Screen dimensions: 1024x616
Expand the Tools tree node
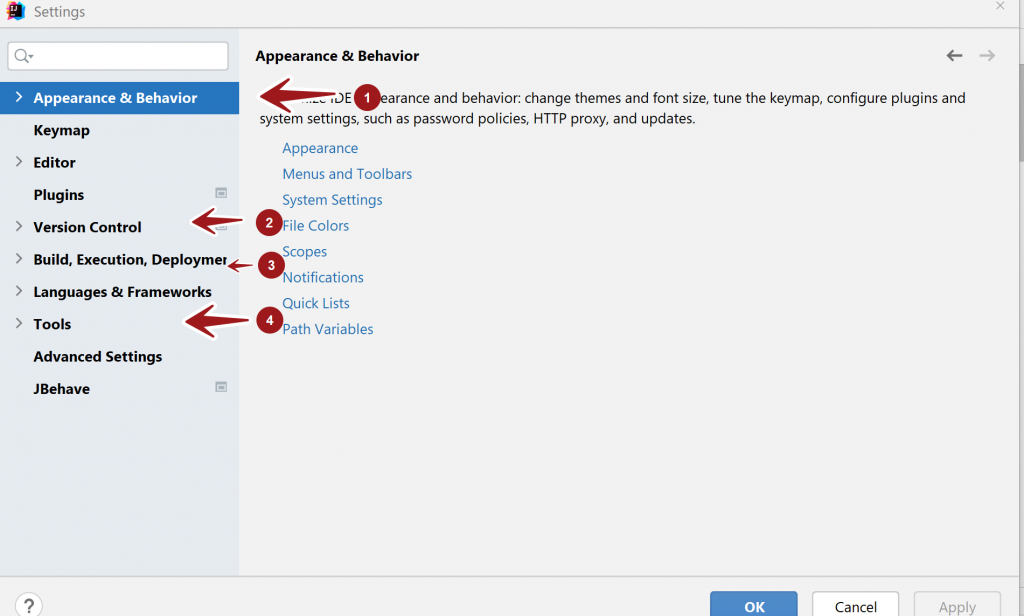19,324
